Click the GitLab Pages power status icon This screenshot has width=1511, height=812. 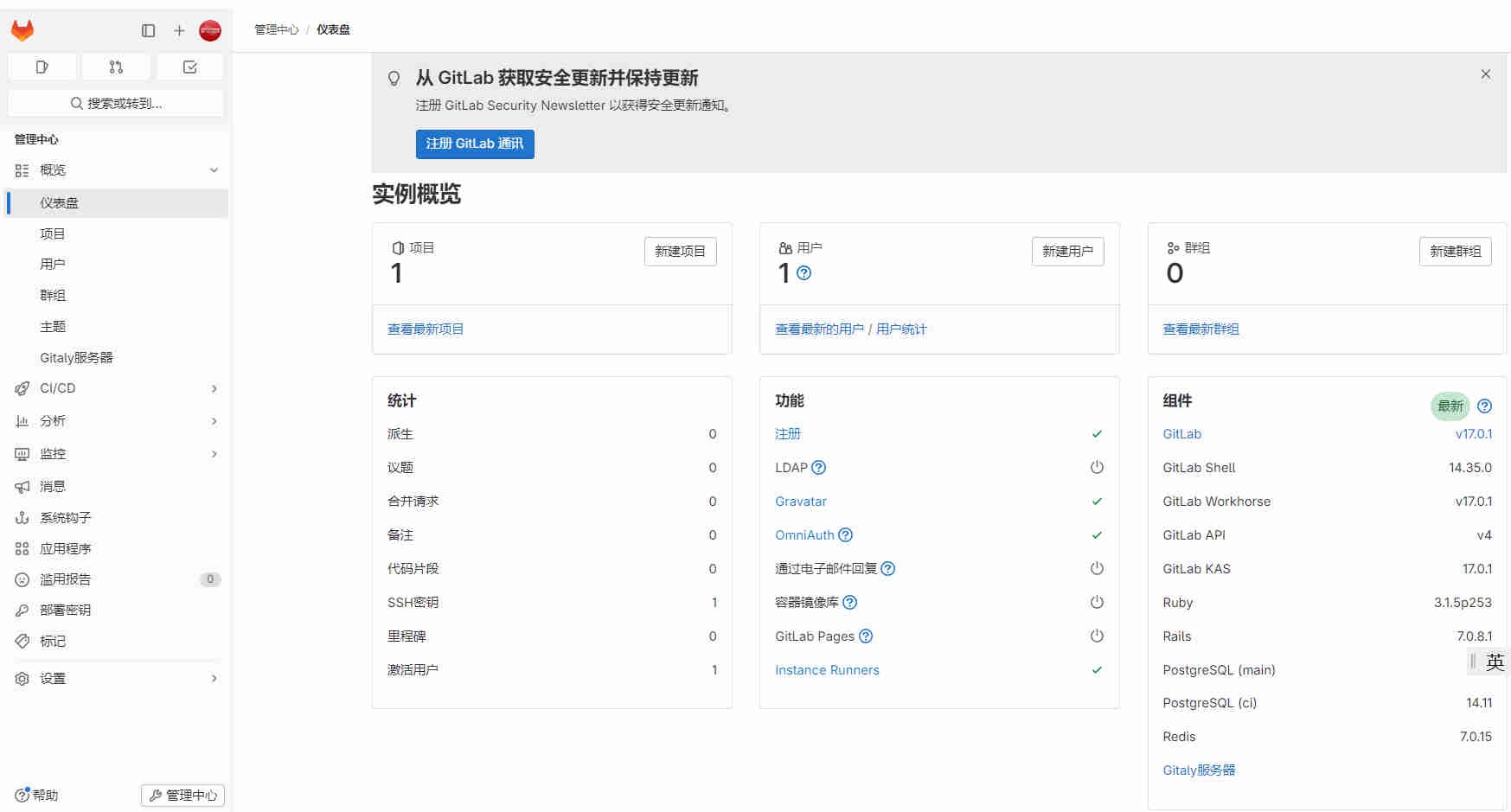[x=1097, y=636]
